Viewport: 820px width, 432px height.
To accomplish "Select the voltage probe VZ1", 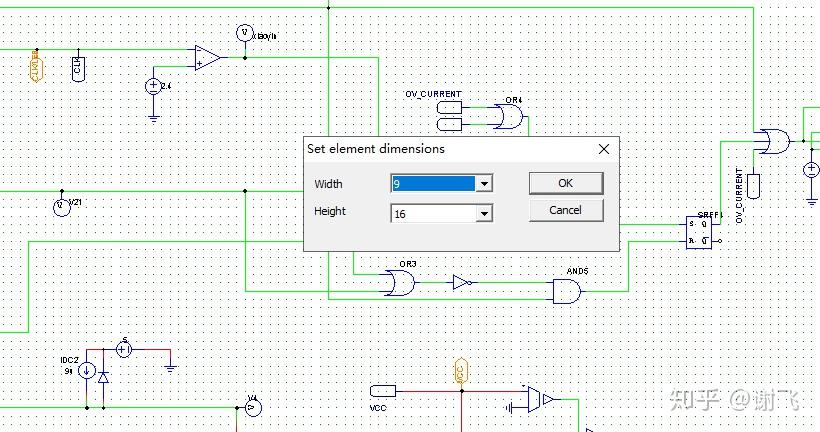I will click(x=62, y=207).
